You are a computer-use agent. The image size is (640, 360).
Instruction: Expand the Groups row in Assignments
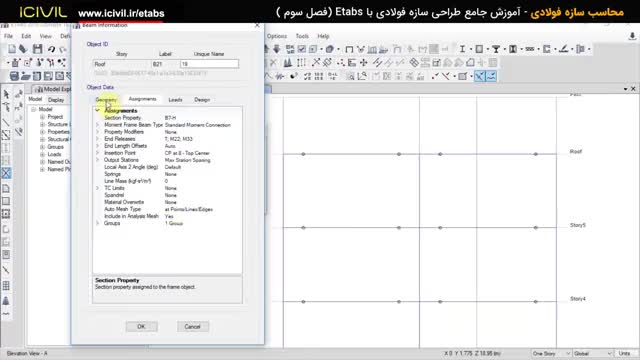tap(98, 223)
